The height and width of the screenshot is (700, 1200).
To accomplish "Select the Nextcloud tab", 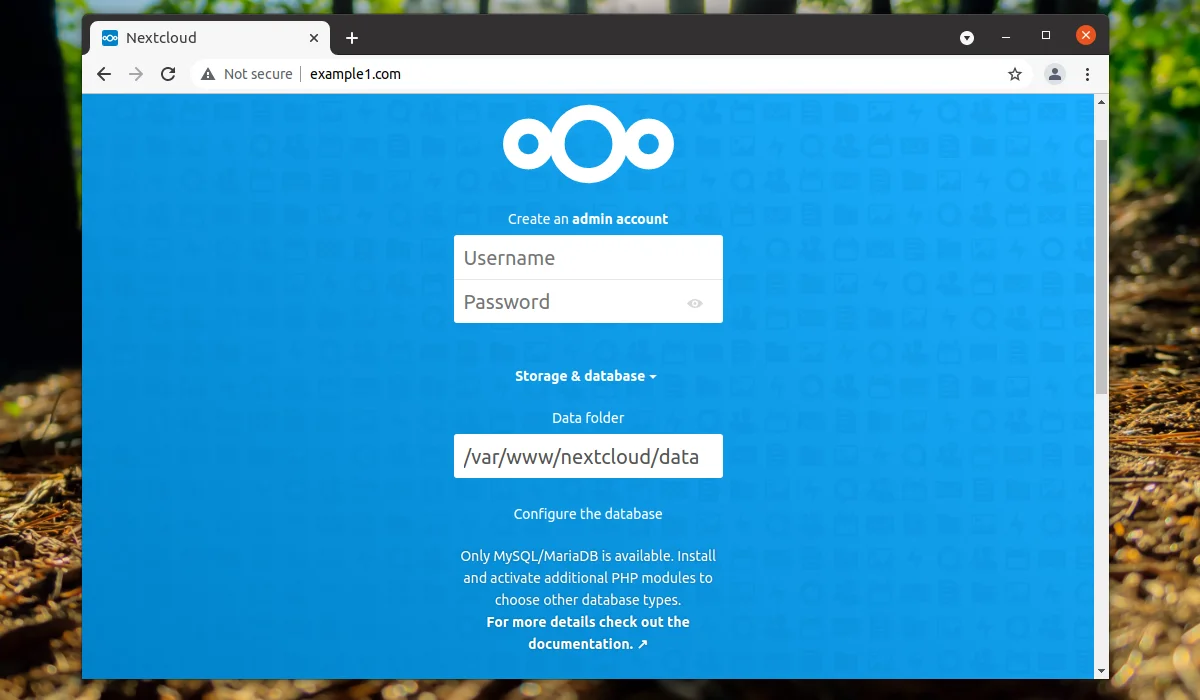I will 210,38.
